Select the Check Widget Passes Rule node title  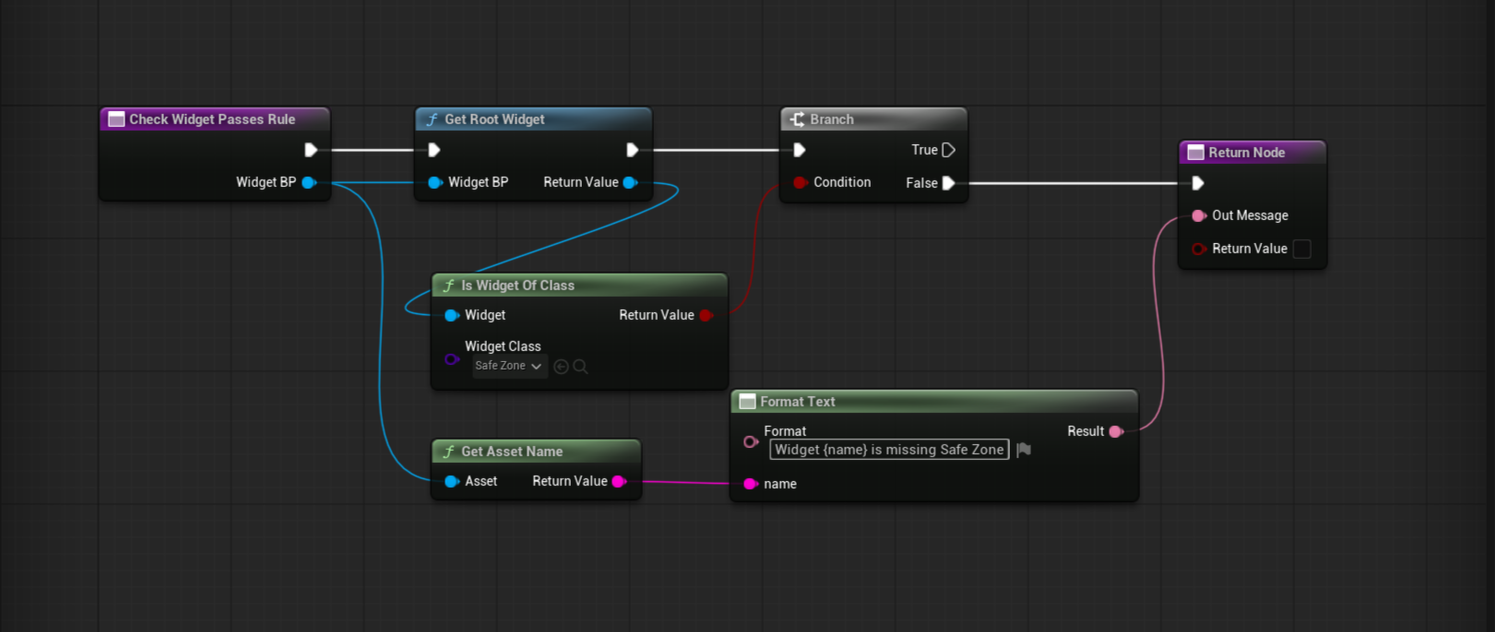pos(212,119)
